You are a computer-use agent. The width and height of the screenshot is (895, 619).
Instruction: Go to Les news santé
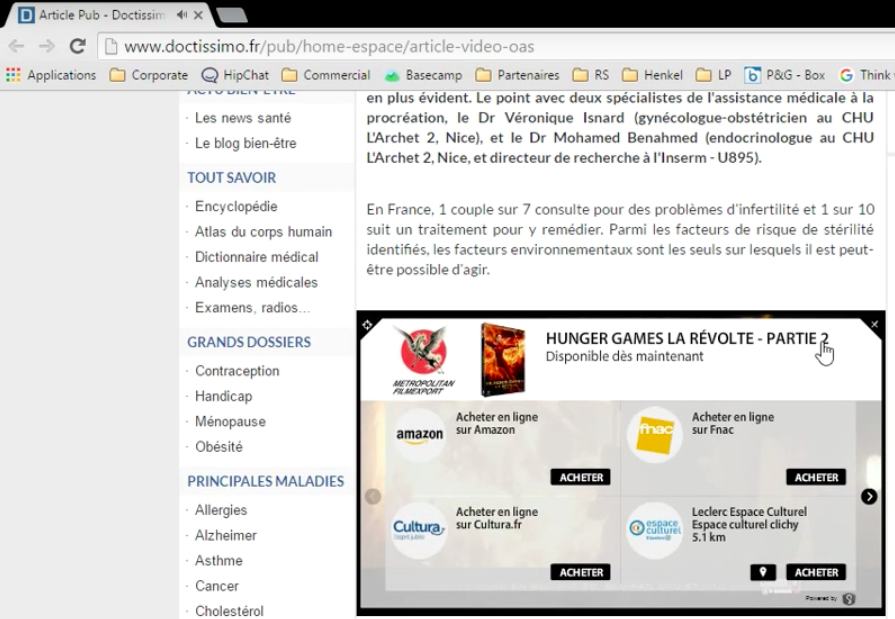click(243, 118)
